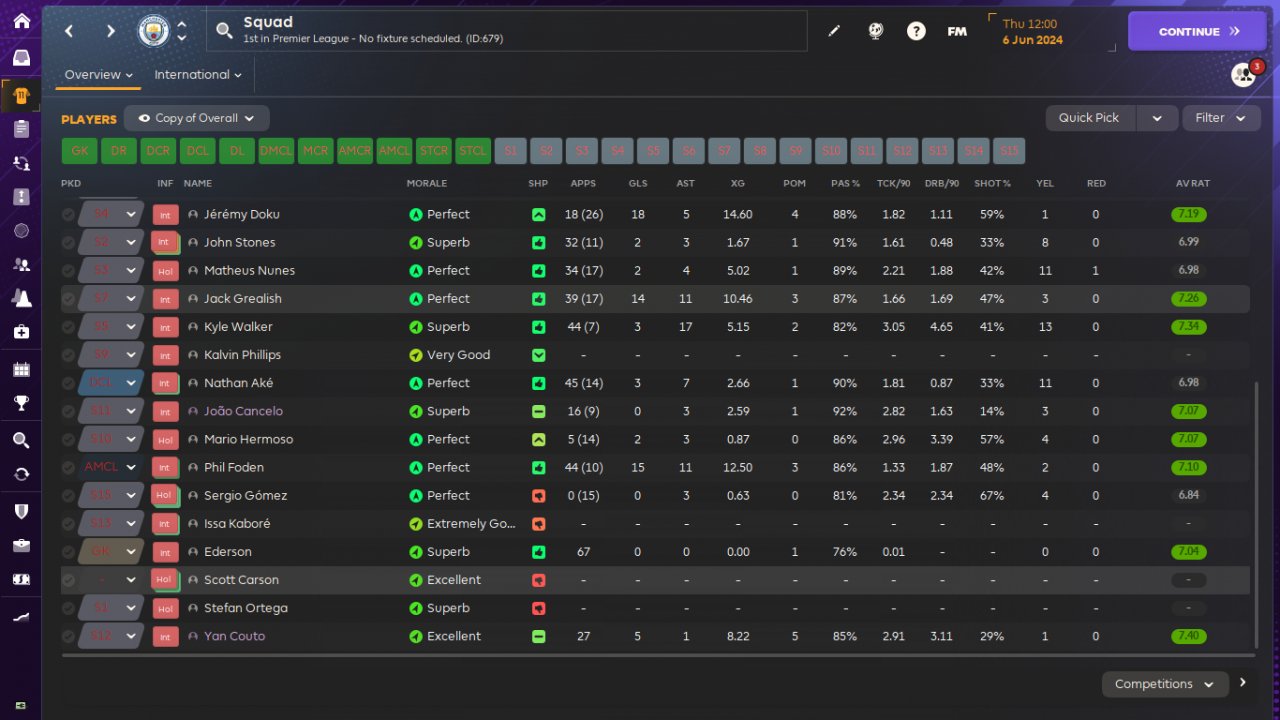Screen dimensions: 1280x720
Task: Select the S1 substitute slot button
Action: click(510, 151)
